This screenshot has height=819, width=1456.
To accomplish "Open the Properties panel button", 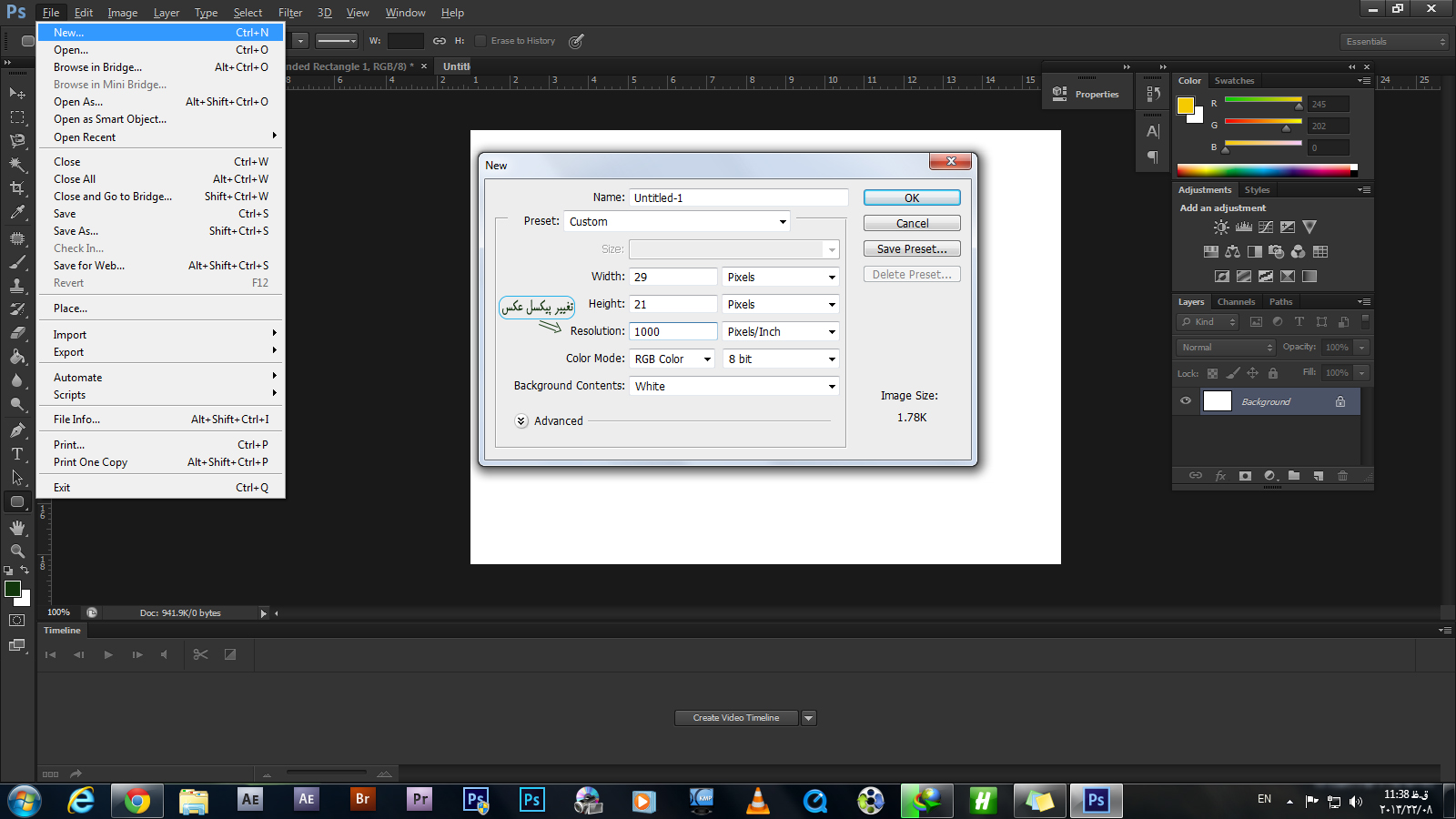I will [x=1087, y=94].
